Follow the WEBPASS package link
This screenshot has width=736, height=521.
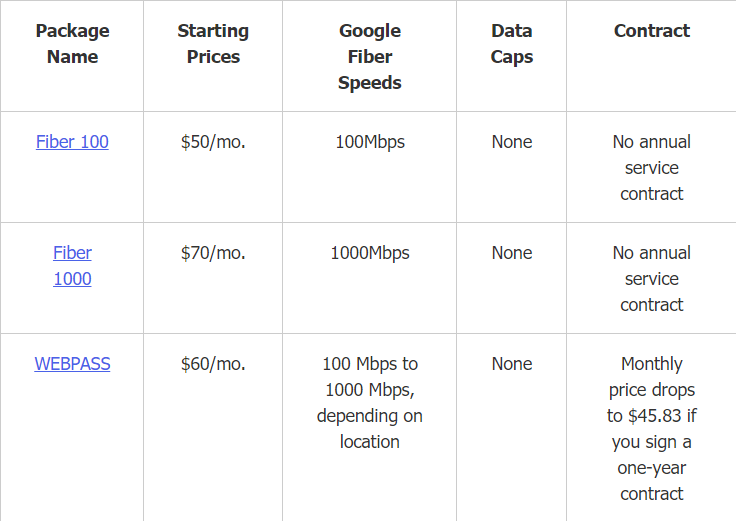[72, 364]
